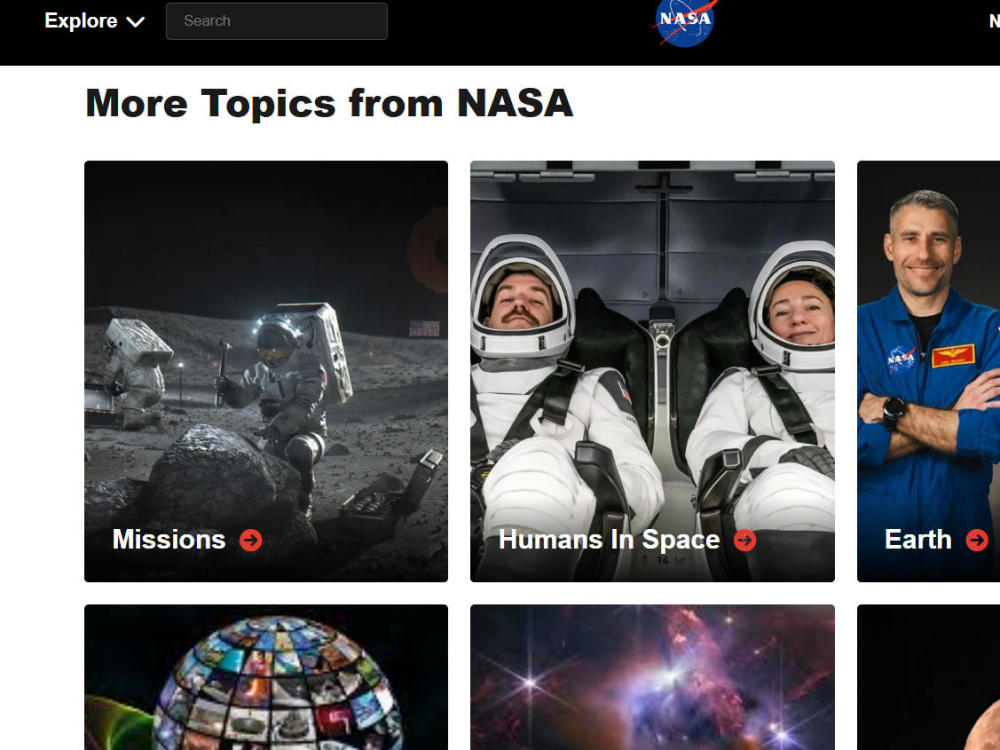Open the Earth topic link
Screen dimensions: 1000x750
[918, 540]
